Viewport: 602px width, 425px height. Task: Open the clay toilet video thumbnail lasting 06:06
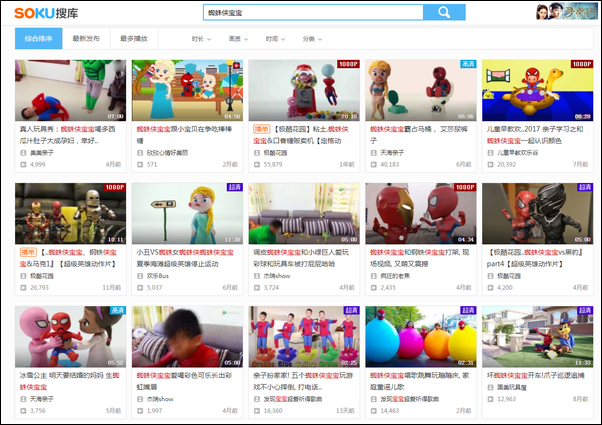pyautogui.click(x=421, y=90)
